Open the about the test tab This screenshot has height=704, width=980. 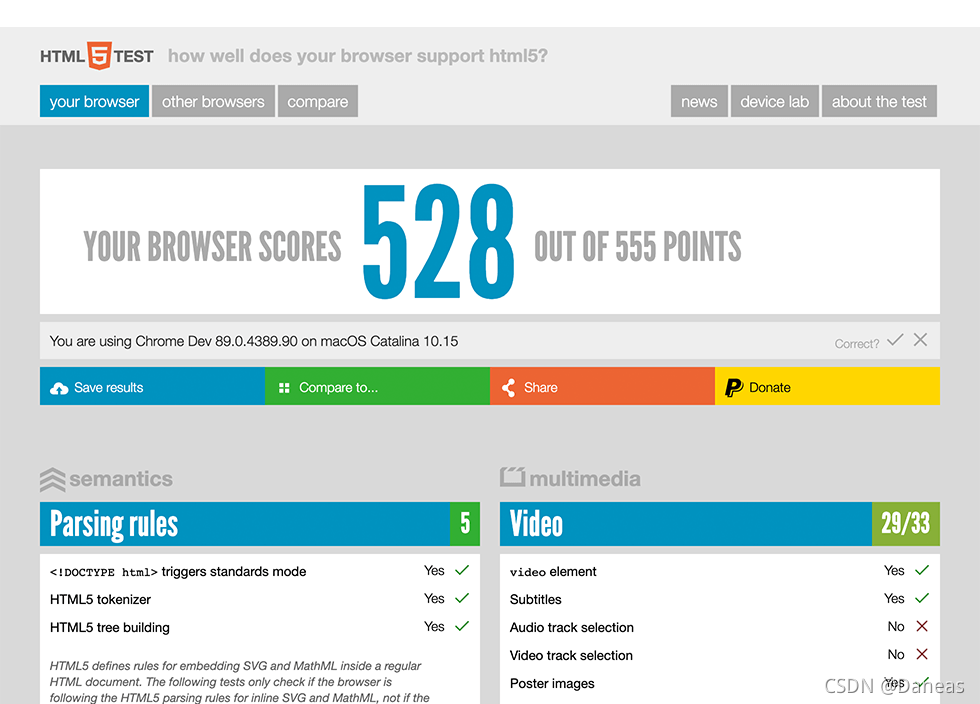879,101
